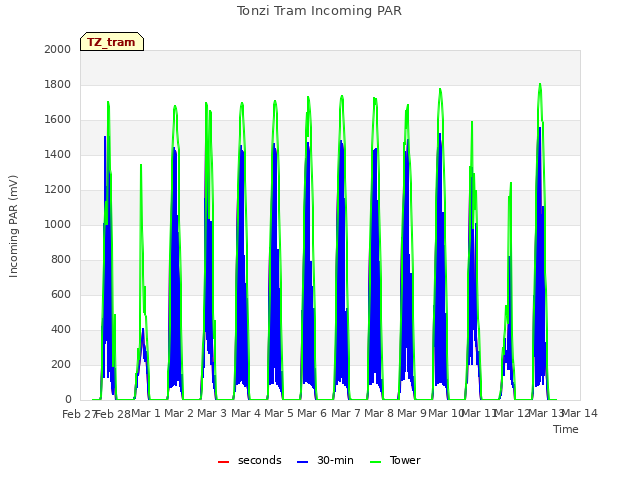Screen dimensions: 640x480
Task: Click the x-axis date 'Feb 27'
Action: click(x=79, y=414)
